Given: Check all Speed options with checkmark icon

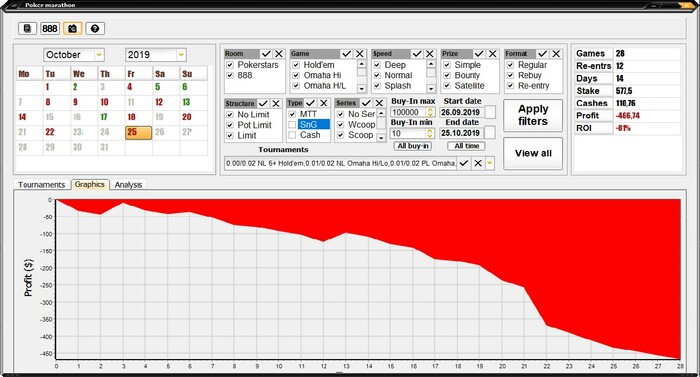Looking at the screenshot, I should (417, 54).
